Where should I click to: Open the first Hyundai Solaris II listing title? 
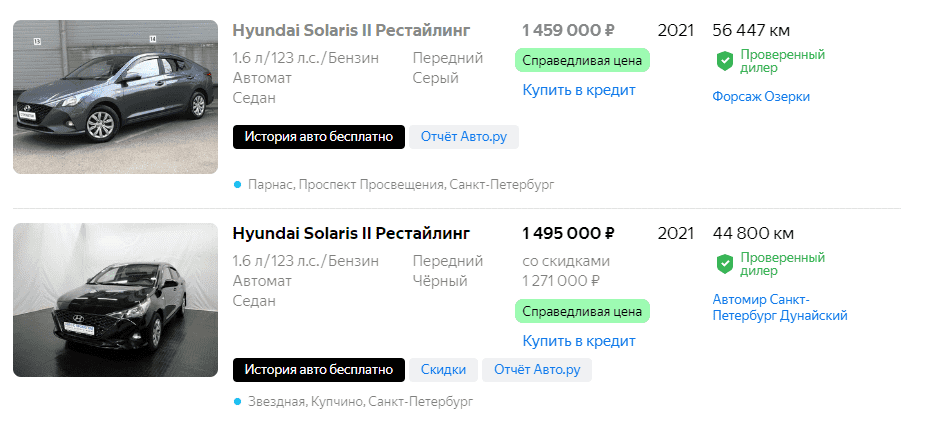click(x=351, y=30)
